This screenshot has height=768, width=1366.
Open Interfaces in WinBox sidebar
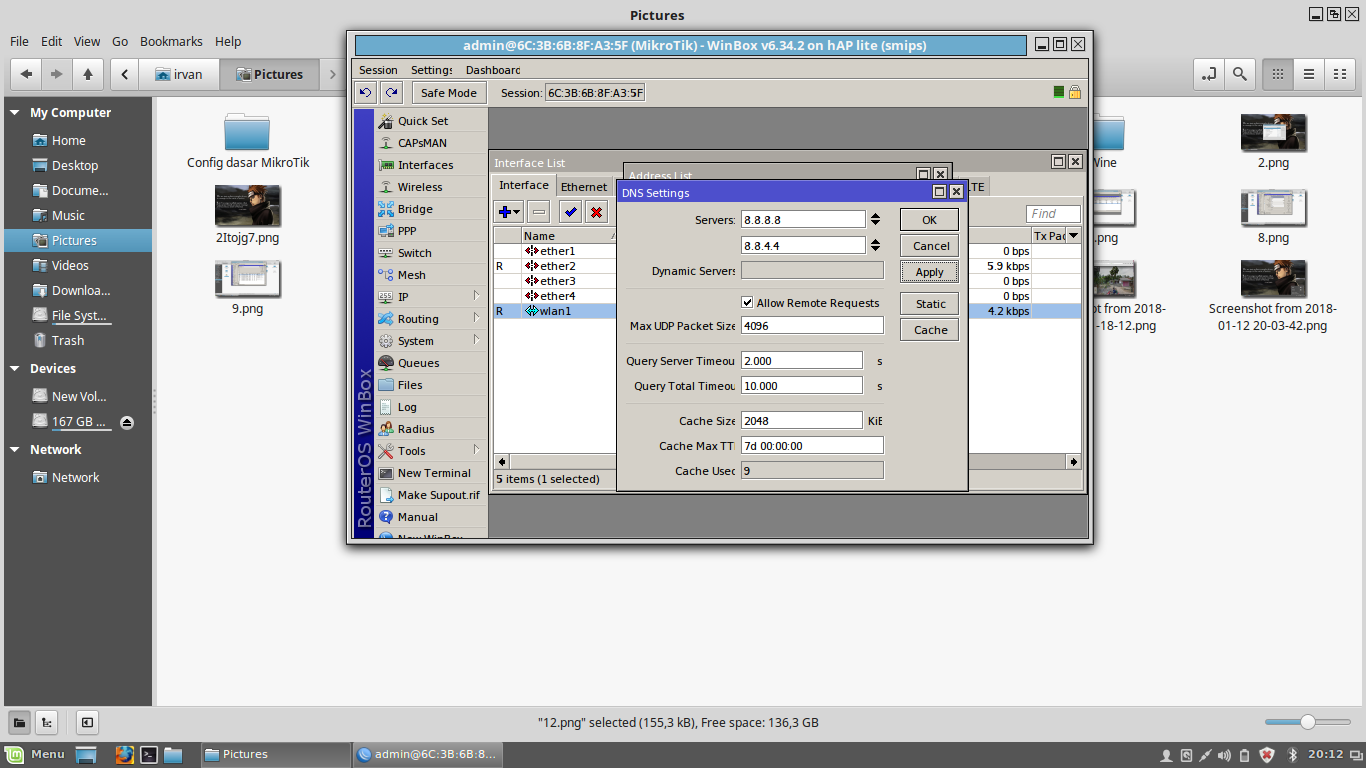click(x=425, y=165)
